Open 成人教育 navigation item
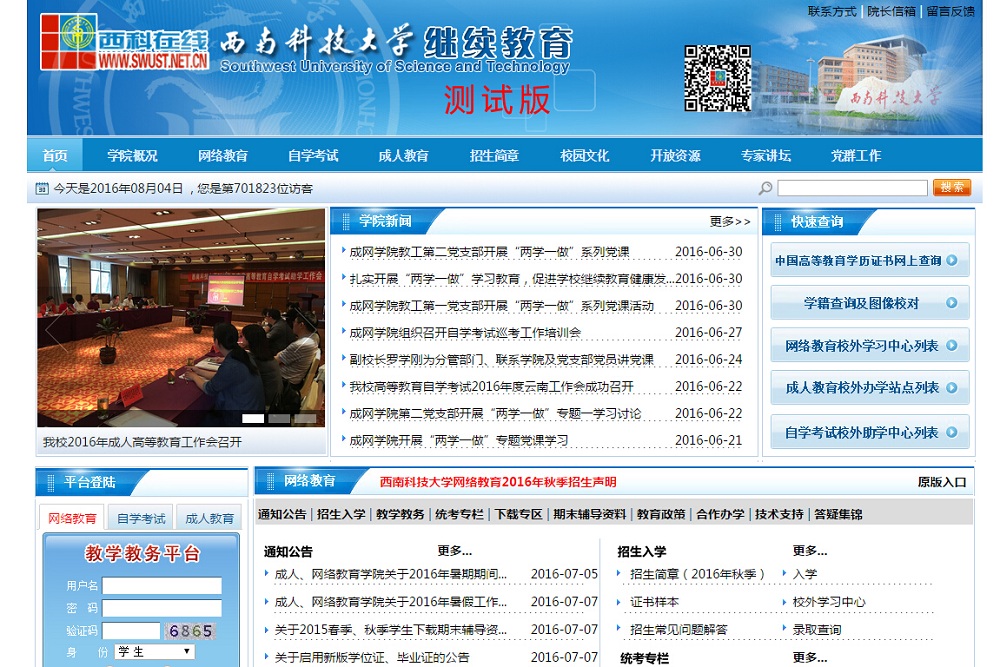Viewport: 1000px width, 667px height. 403,155
